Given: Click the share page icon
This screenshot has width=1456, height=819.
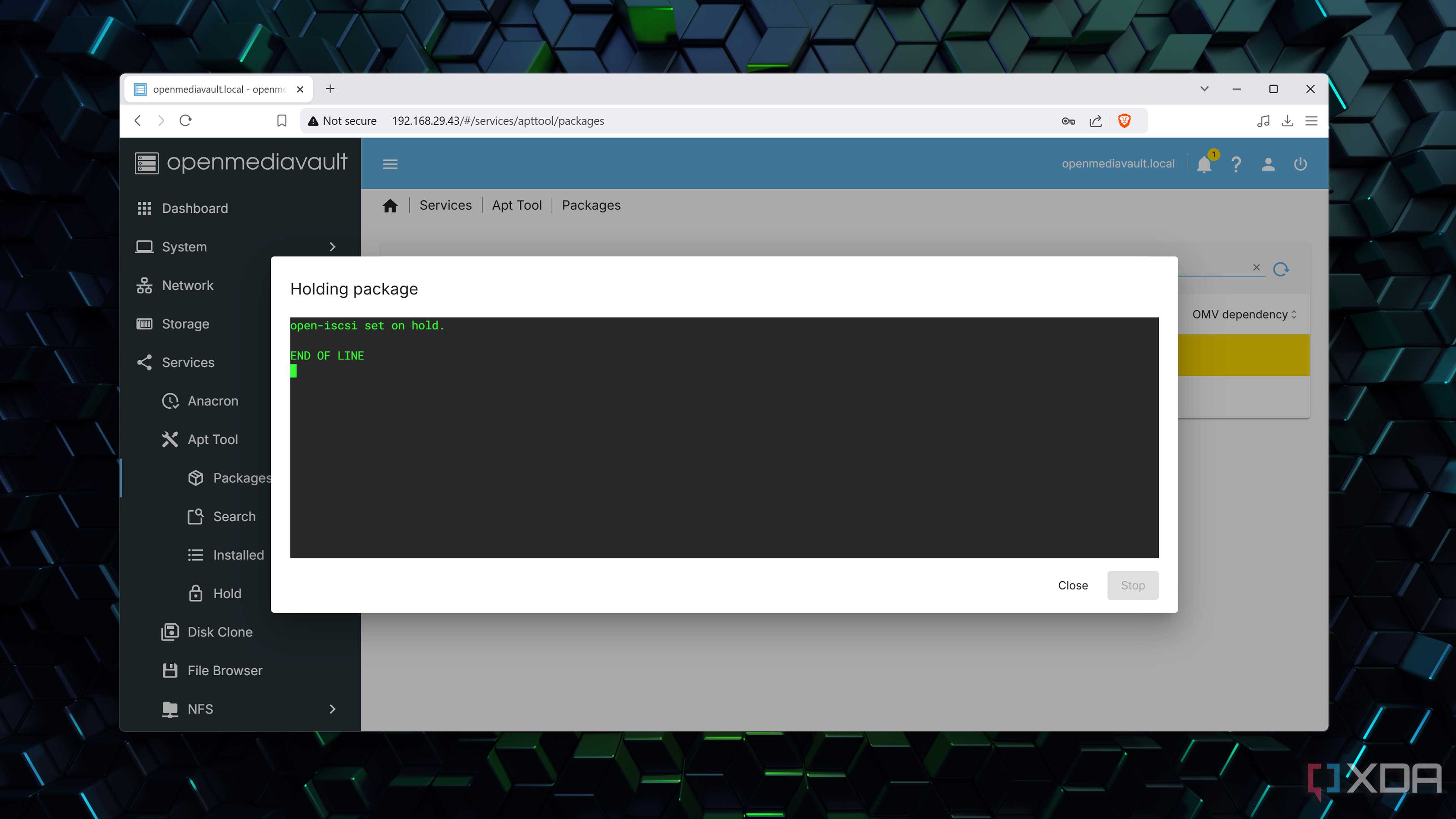Looking at the screenshot, I should click(1095, 121).
